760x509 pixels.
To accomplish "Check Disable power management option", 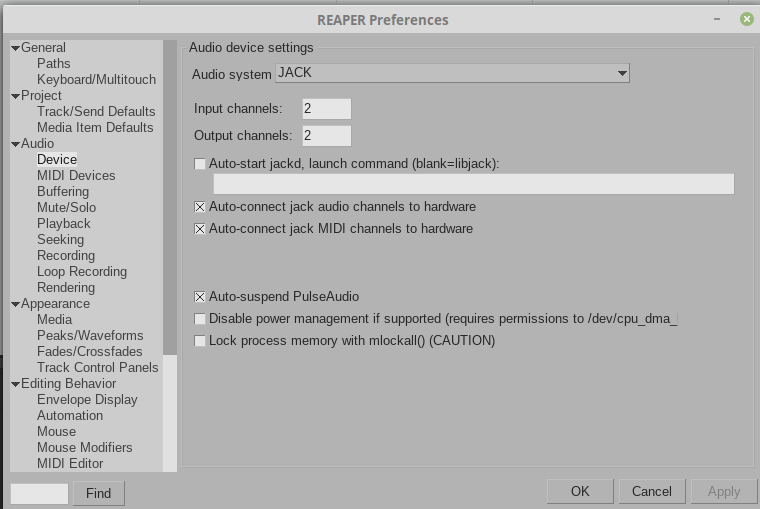I will [200, 319].
